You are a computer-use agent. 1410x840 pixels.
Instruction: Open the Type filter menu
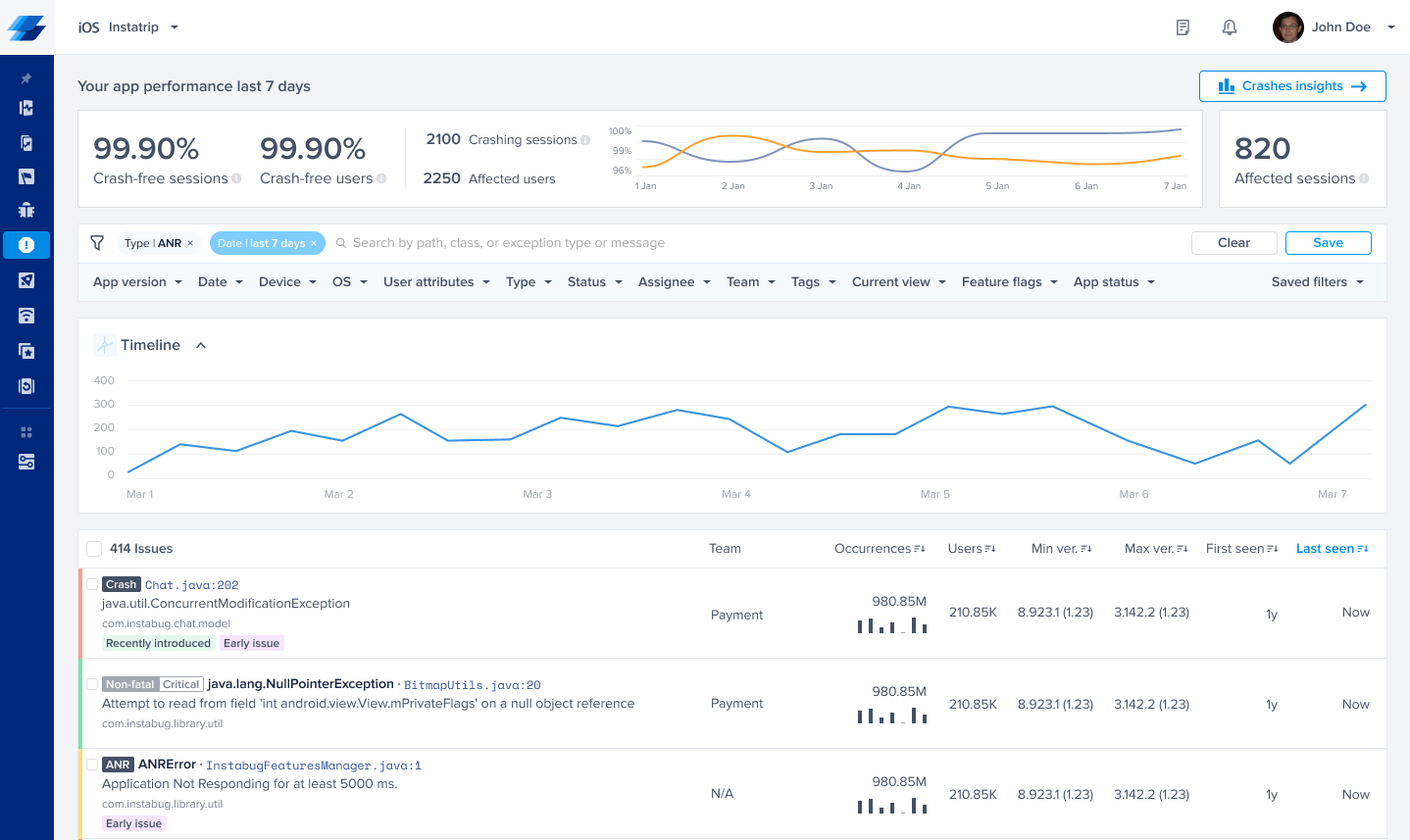(529, 282)
